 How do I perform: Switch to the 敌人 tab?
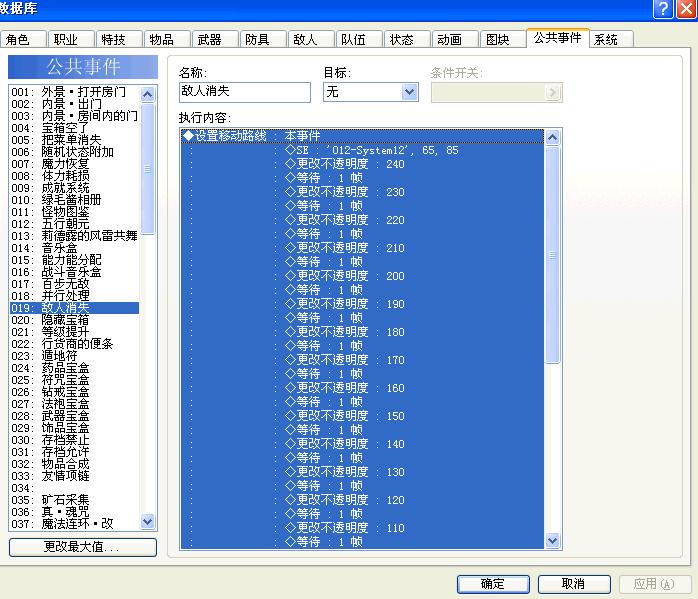(311, 40)
